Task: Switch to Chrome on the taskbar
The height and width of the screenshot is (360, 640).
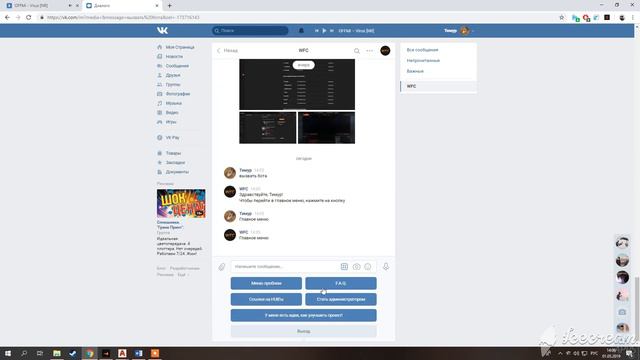Action: (x=89, y=353)
